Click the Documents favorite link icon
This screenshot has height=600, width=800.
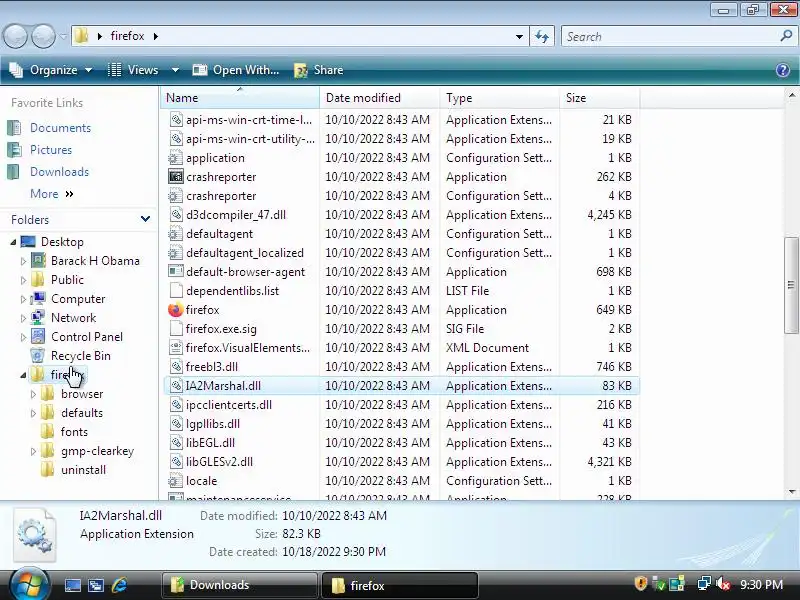tap(14, 128)
